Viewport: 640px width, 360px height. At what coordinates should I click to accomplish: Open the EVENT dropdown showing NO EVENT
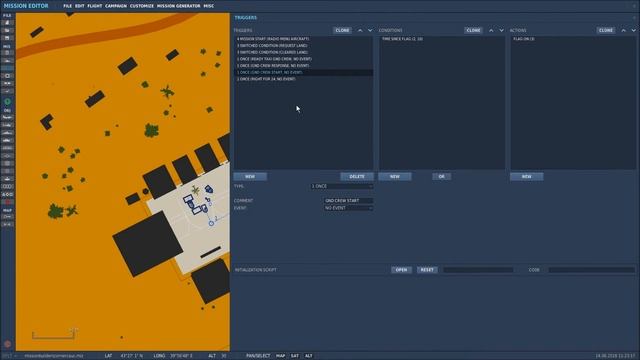pos(348,208)
